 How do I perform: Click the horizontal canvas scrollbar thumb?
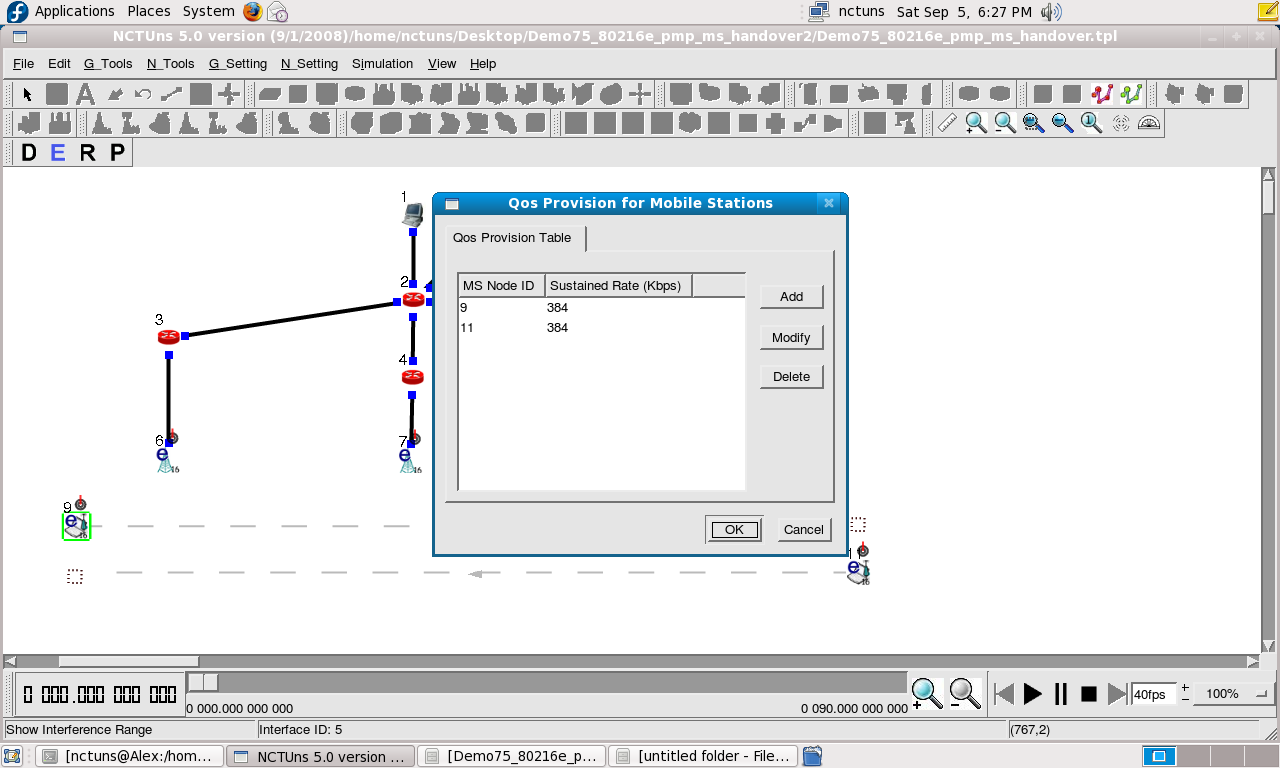[x=129, y=661]
